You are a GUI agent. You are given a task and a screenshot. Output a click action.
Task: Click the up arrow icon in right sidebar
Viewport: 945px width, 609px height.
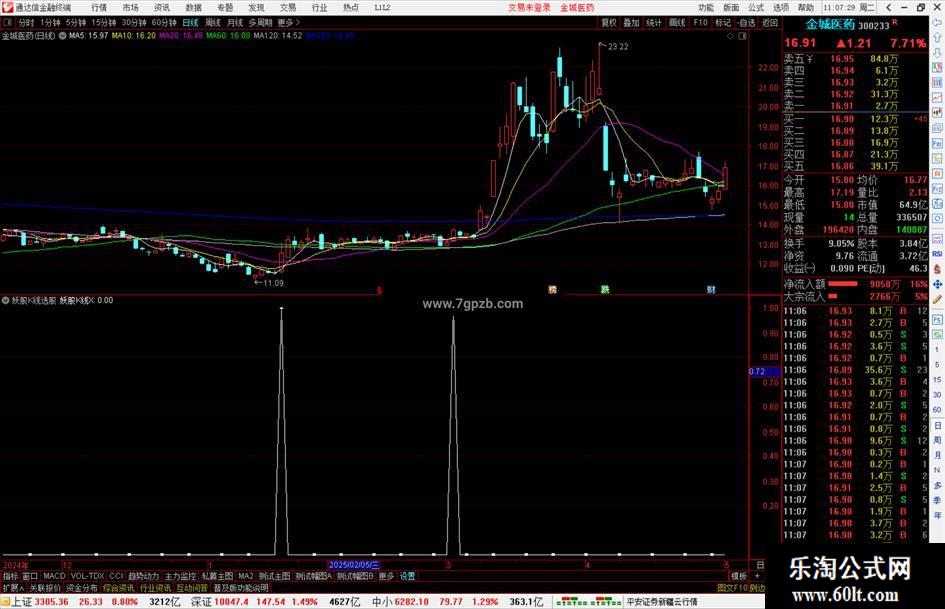937,38
